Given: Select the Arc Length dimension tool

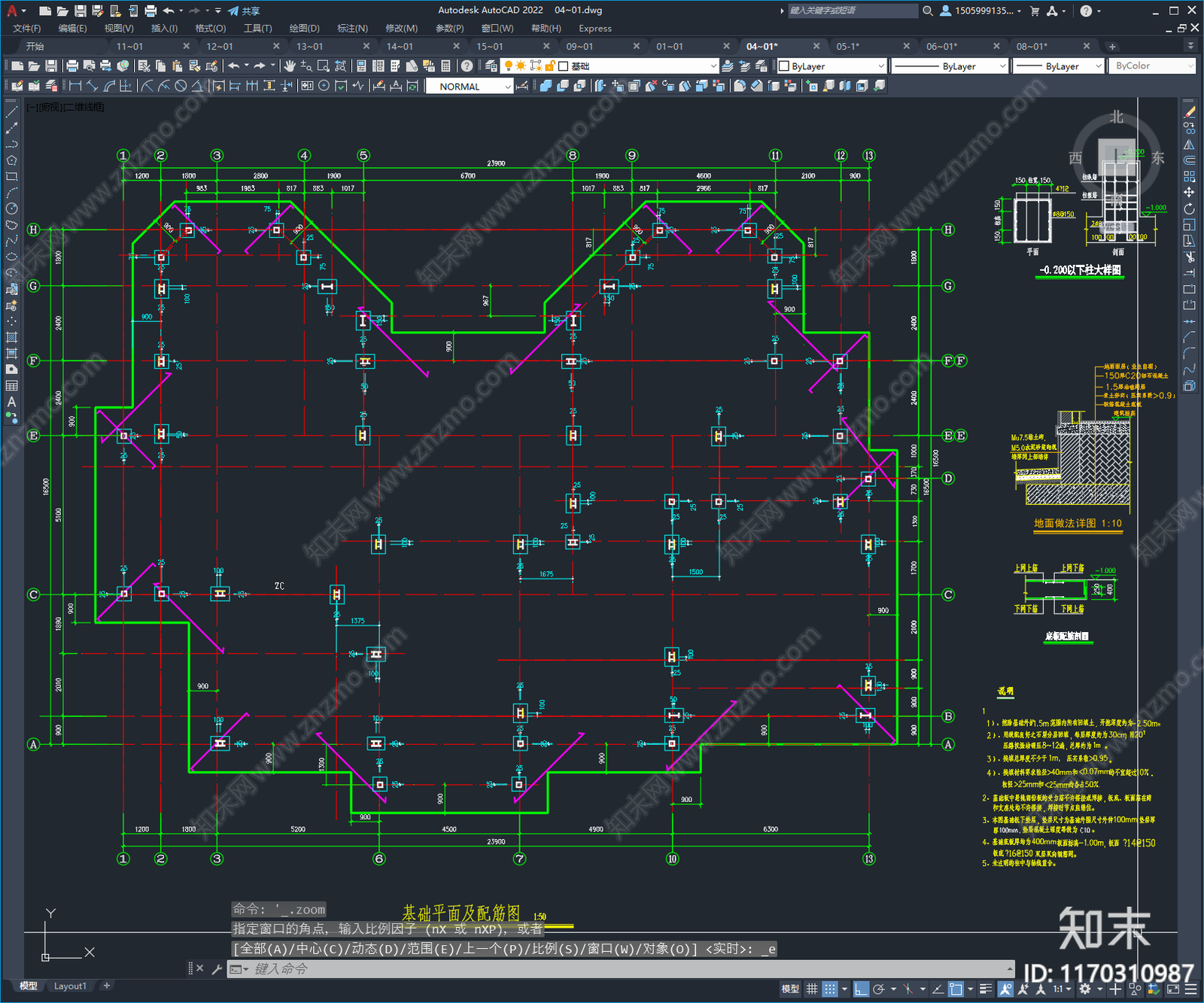Looking at the screenshot, I should click(x=108, y=86).
